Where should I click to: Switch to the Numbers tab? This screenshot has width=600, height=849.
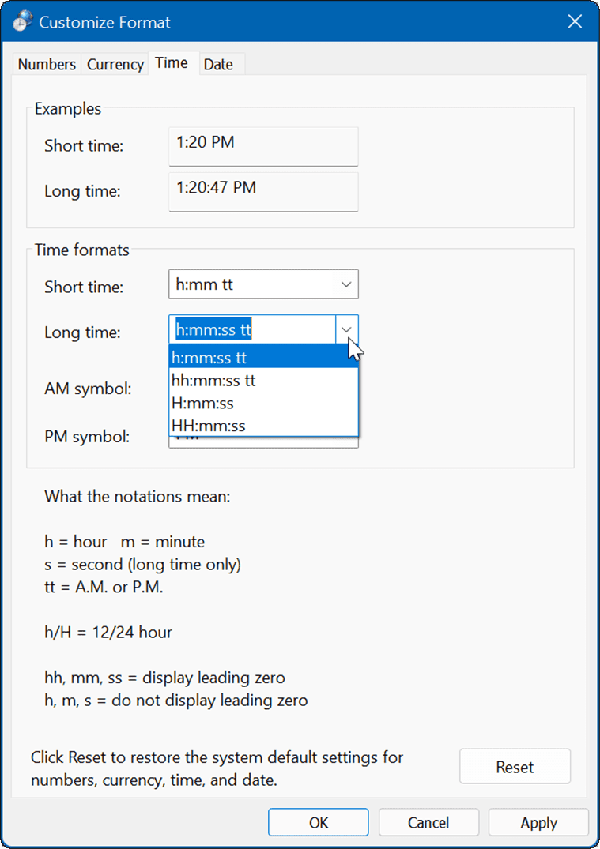point(46,63)
